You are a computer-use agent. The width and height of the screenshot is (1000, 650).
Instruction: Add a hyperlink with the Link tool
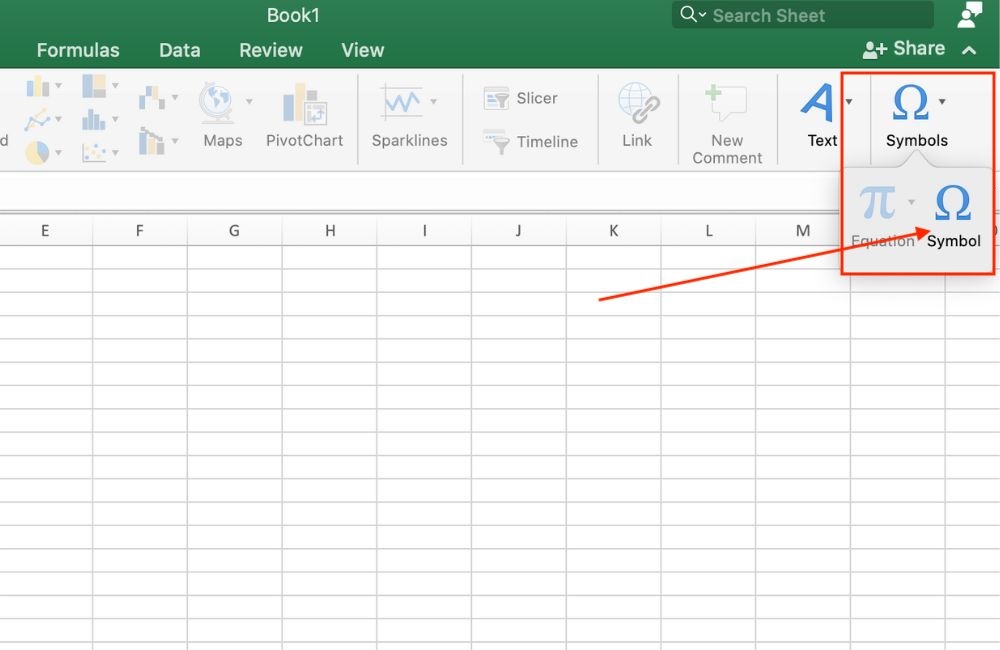pos(637,113)
